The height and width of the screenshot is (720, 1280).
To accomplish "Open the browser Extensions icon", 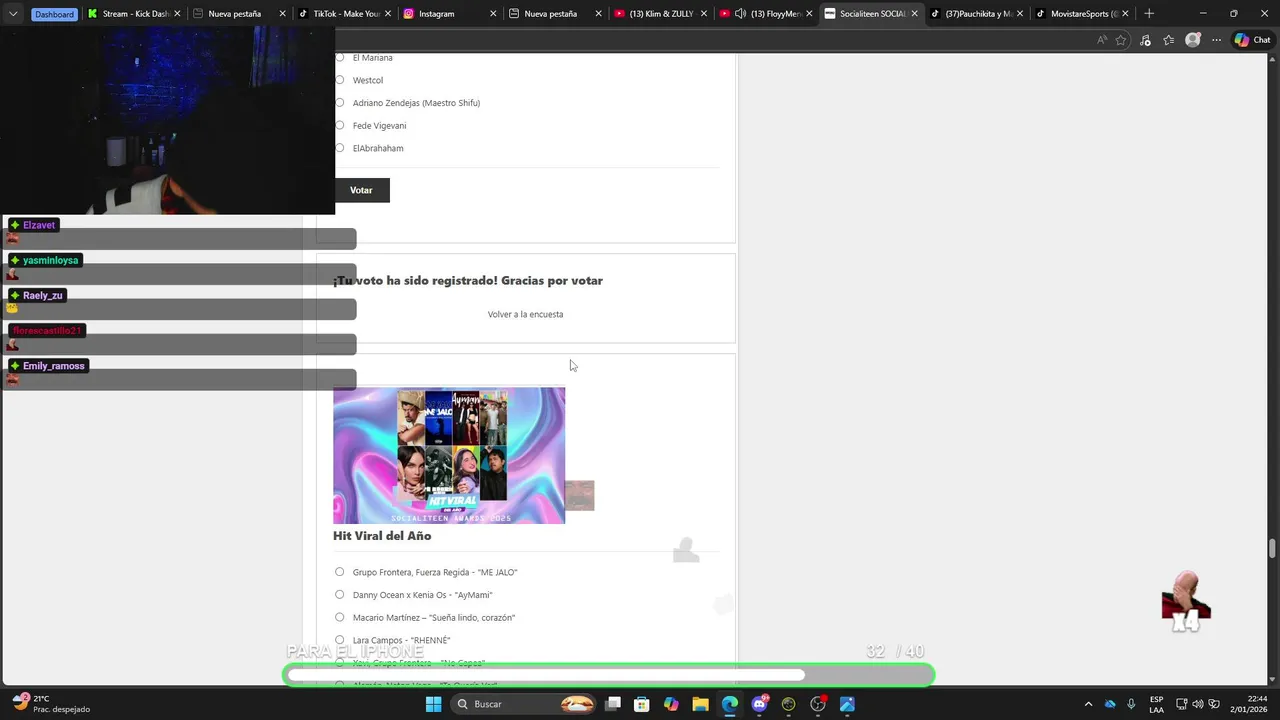I will click(x=1145, y=40).
